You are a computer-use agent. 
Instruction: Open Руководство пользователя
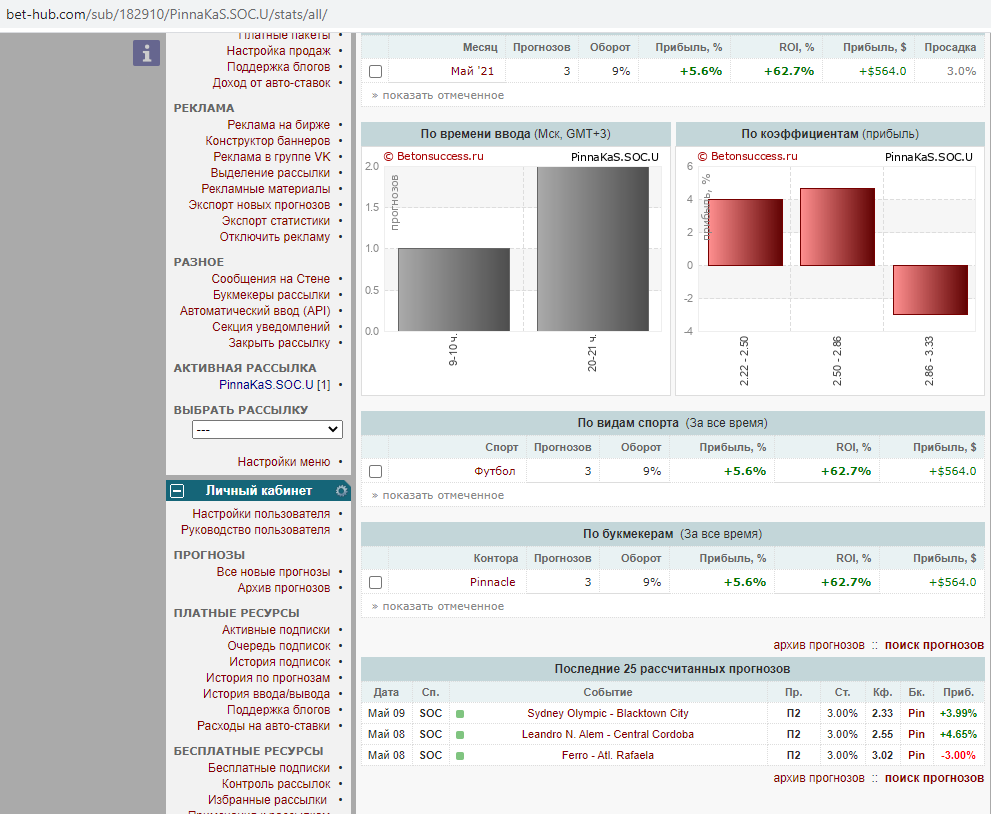[255, 530]
